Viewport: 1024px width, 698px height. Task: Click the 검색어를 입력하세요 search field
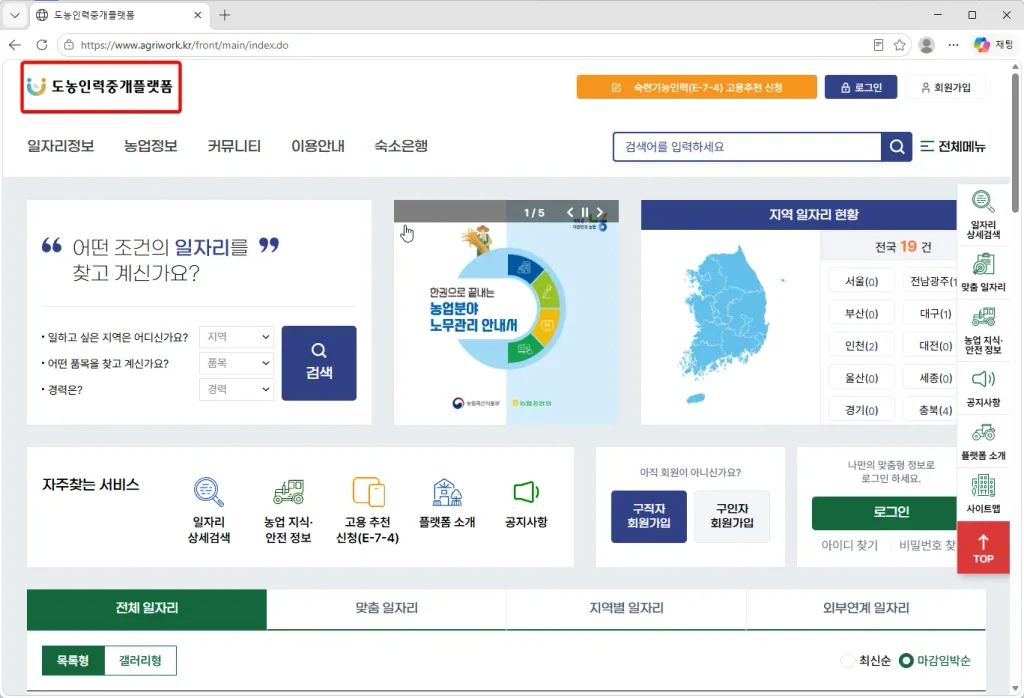point(747,147)
